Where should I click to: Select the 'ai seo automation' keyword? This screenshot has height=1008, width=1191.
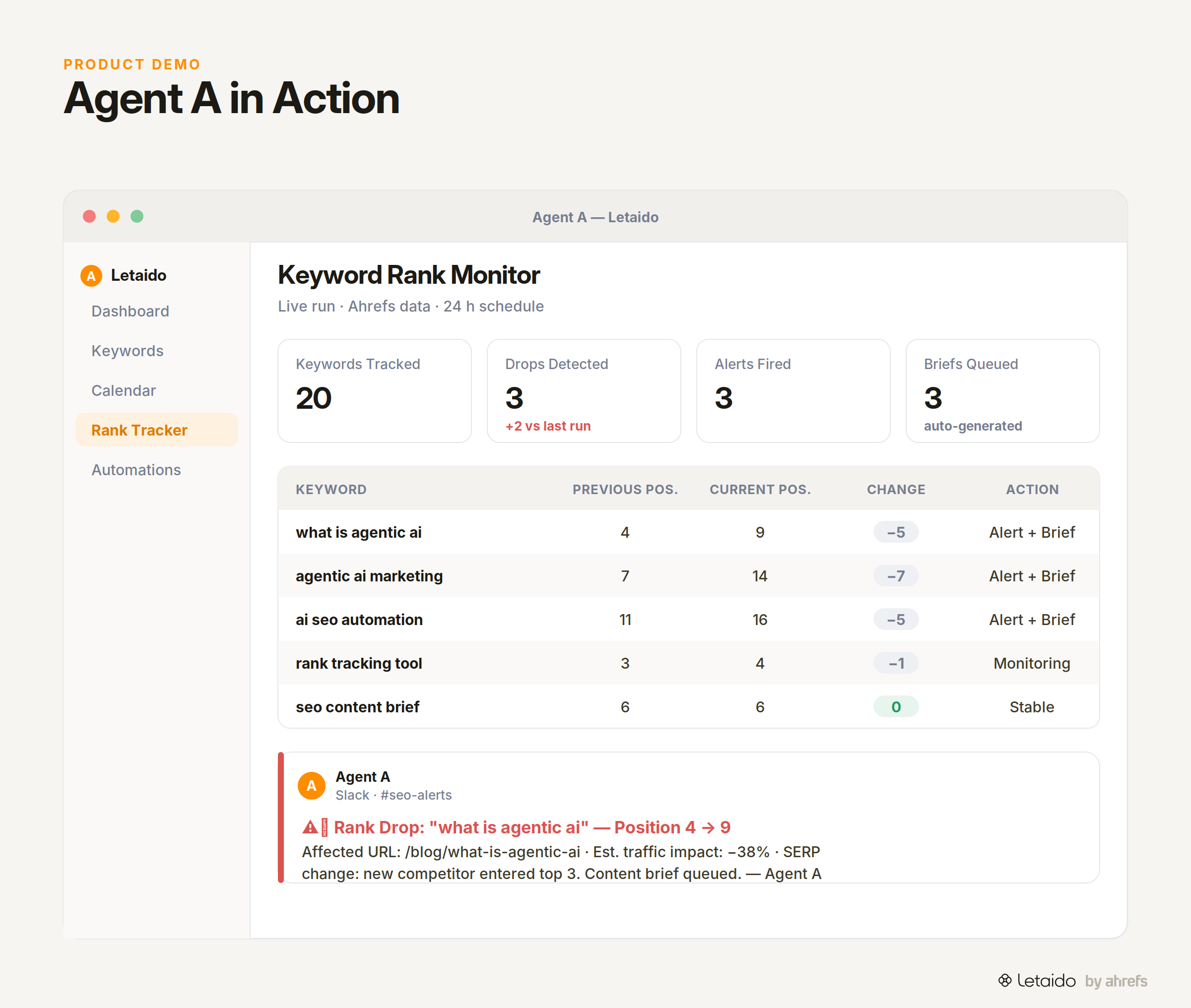pyautogui.click(x=359, y=620)
